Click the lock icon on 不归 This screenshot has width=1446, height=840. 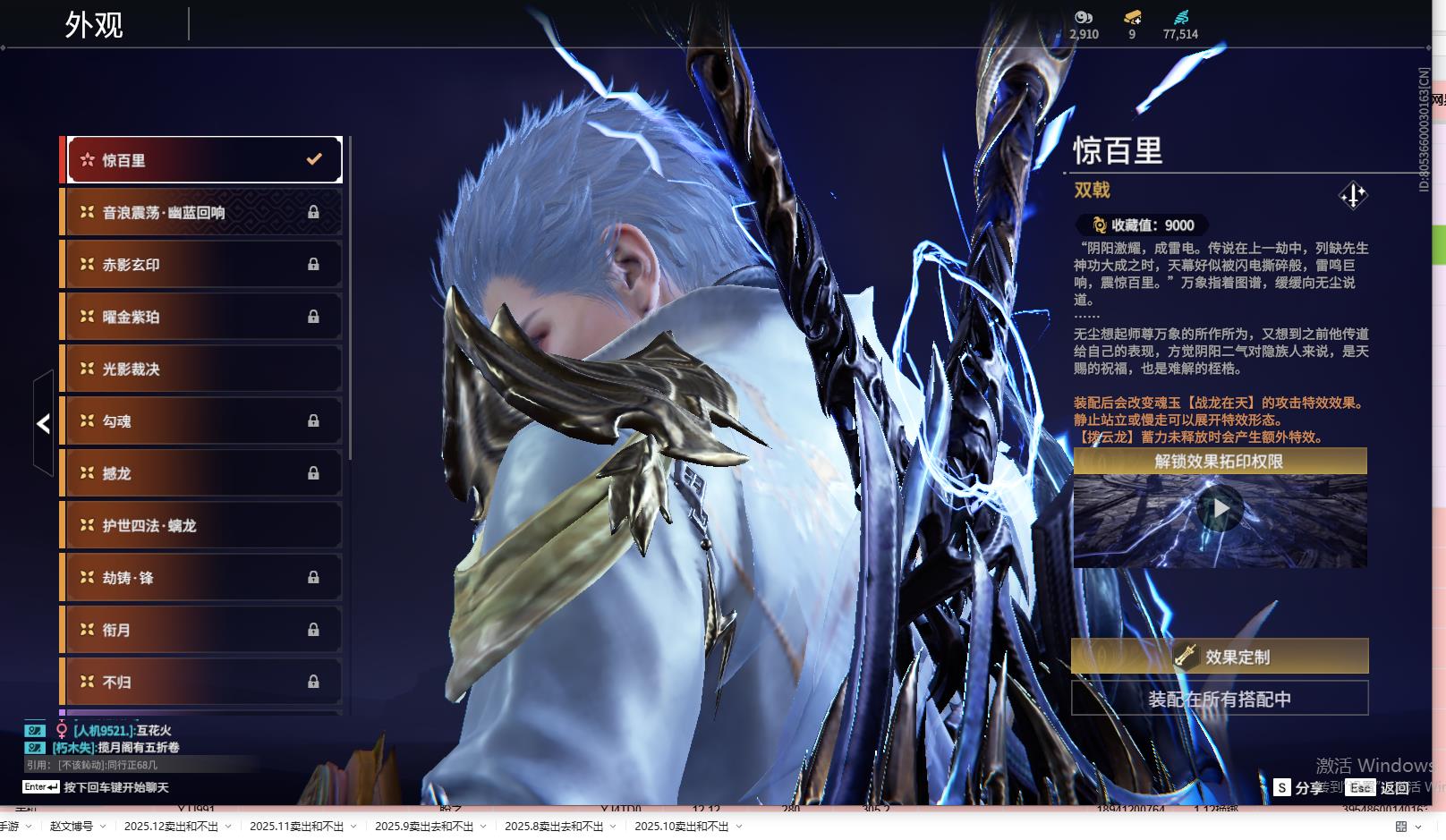point(313,682)
